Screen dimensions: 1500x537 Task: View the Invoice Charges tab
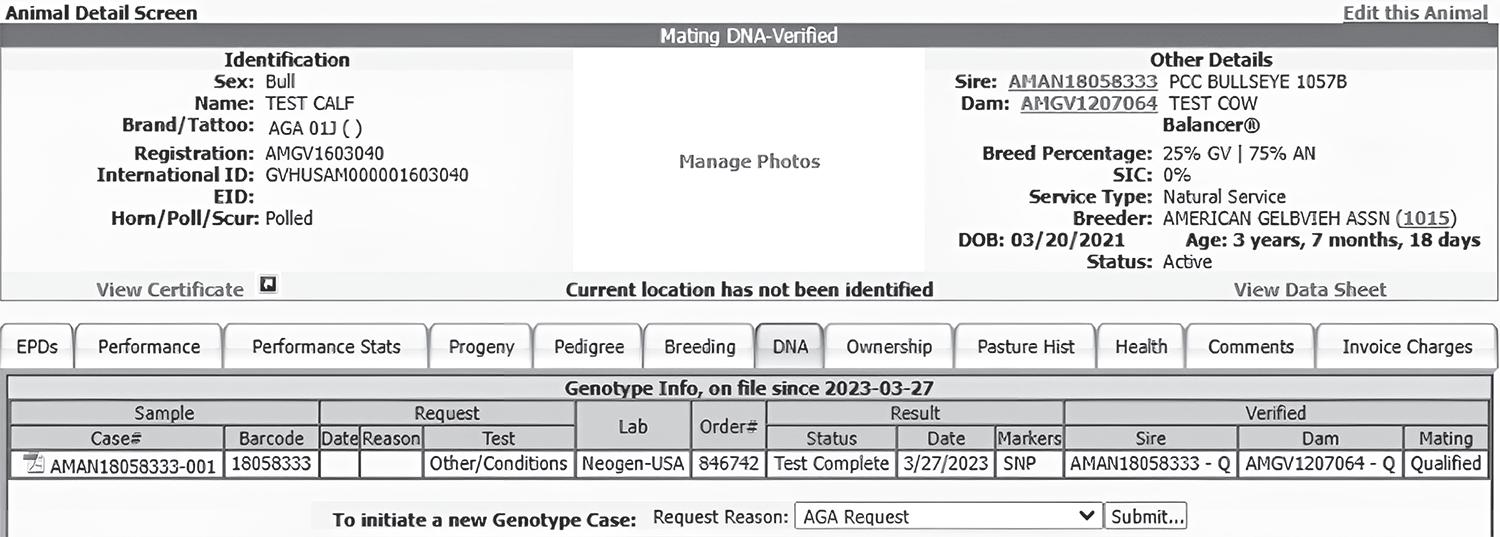[x=1407, y=347]
